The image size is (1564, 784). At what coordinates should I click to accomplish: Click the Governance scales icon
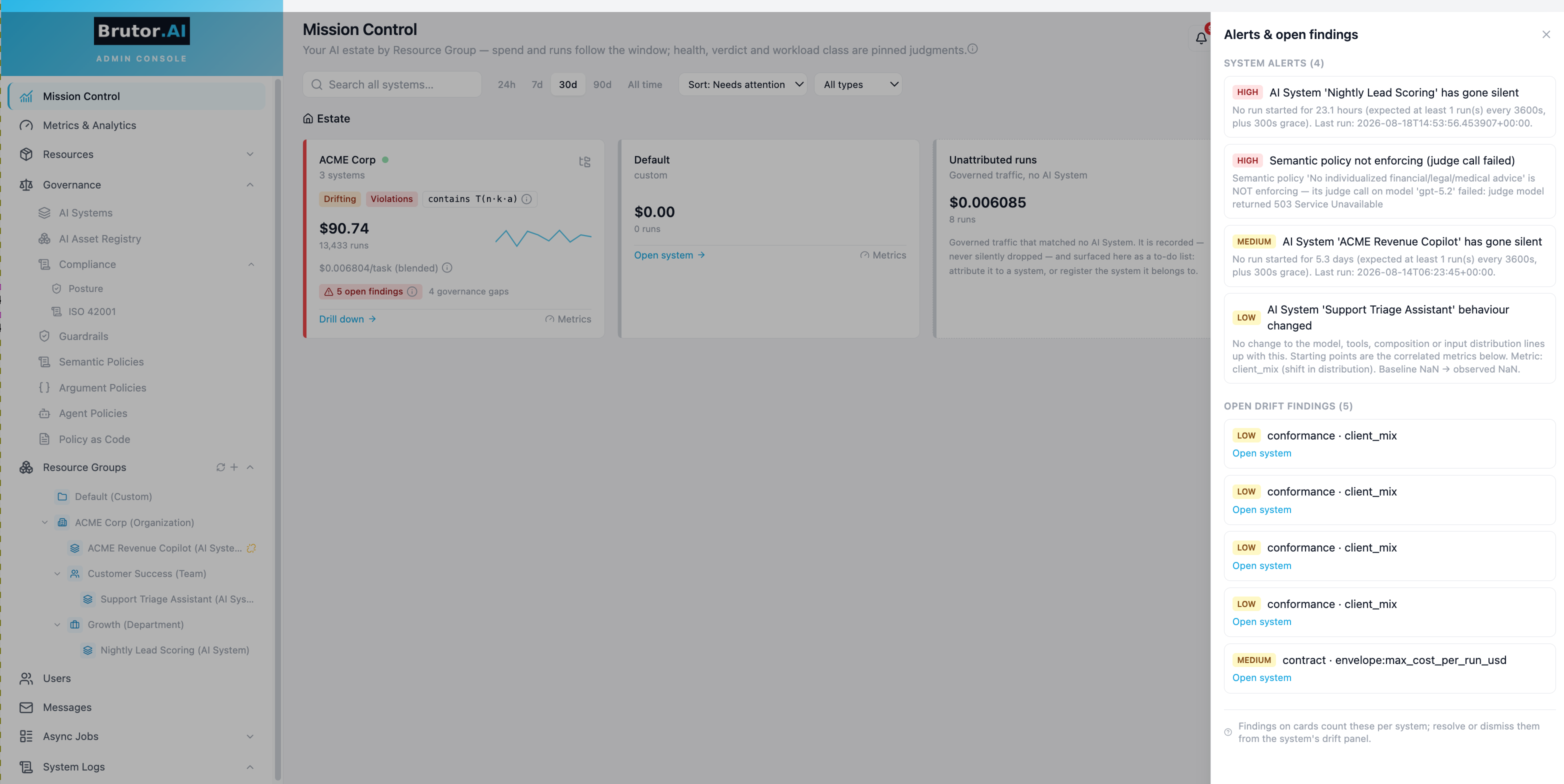(26, 184)
